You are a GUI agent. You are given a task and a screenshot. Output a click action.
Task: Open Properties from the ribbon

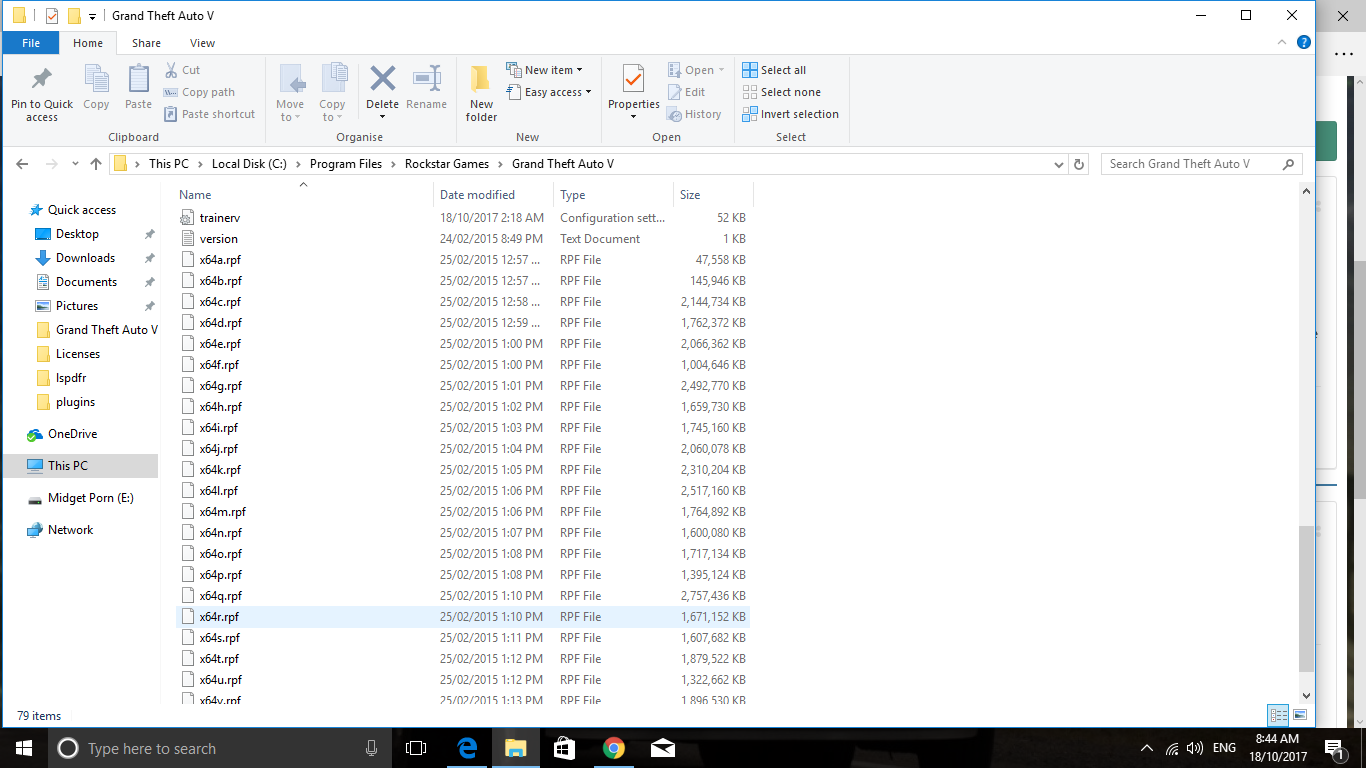633,79
